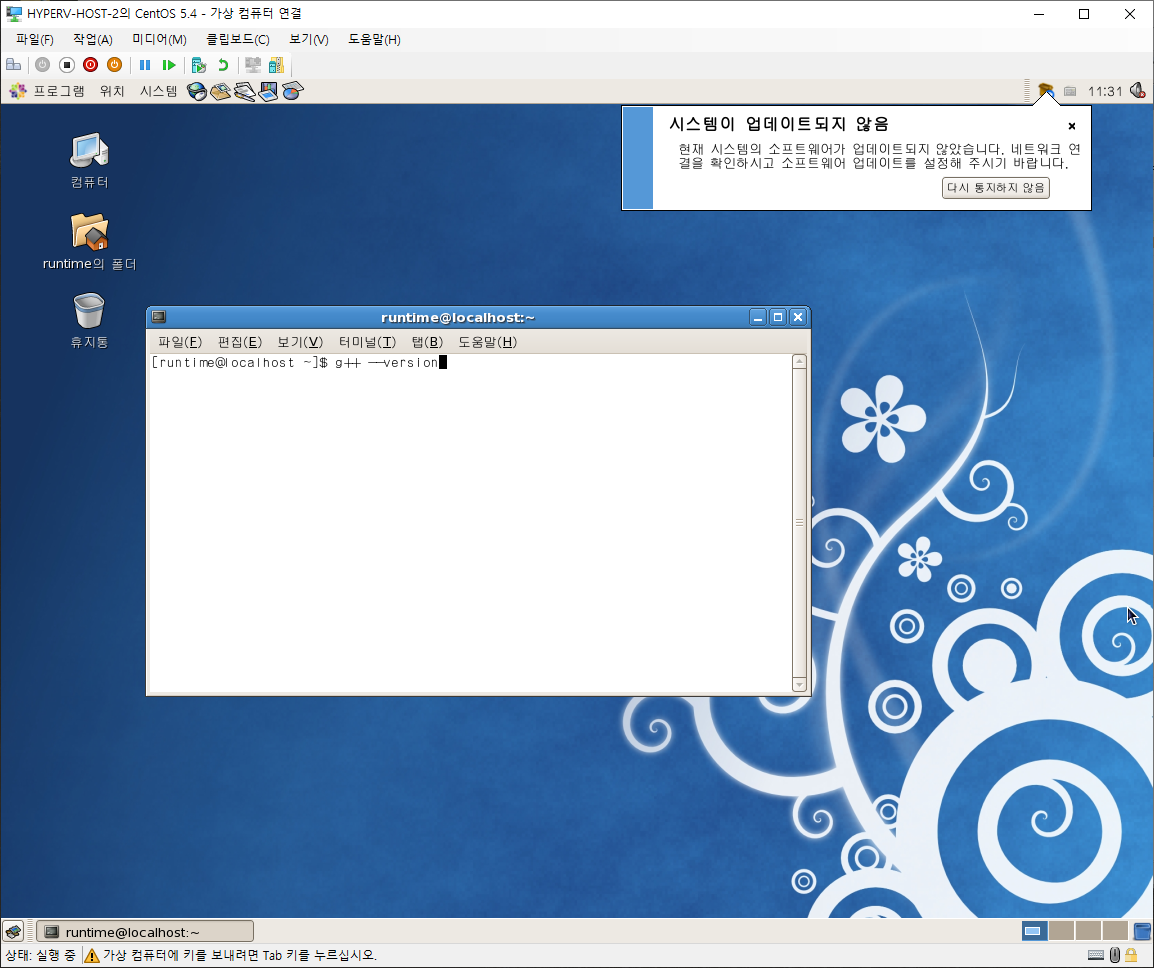Viewport: 1154px width, 968px height.
Task: Click the Ctrl+Alt+Del icon in Hyper-V toolbar
Action: click(x=14, y=65)
